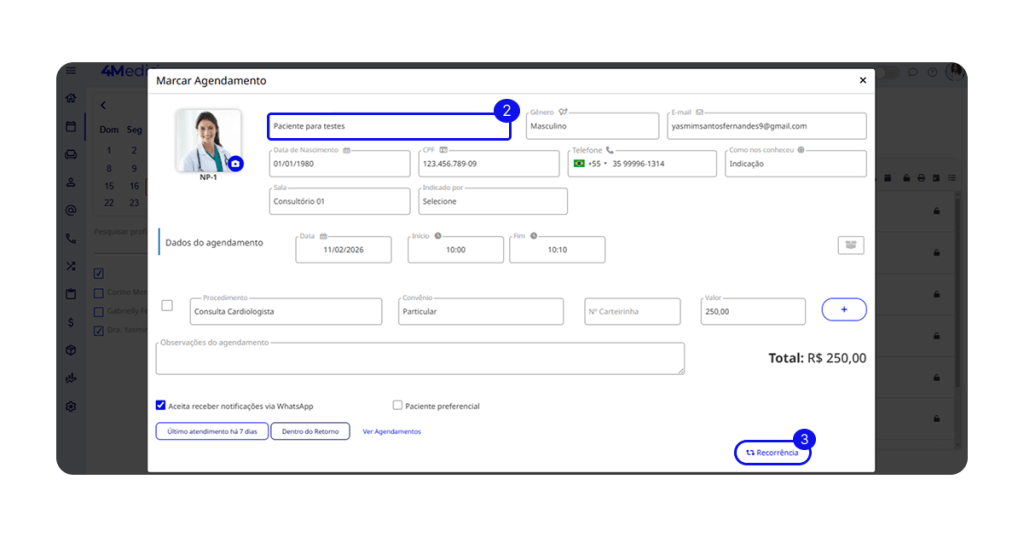Viewport: 1024px width, 537px height.
Task: Click the icon button right of Fim time
Action: click(850, 245)
